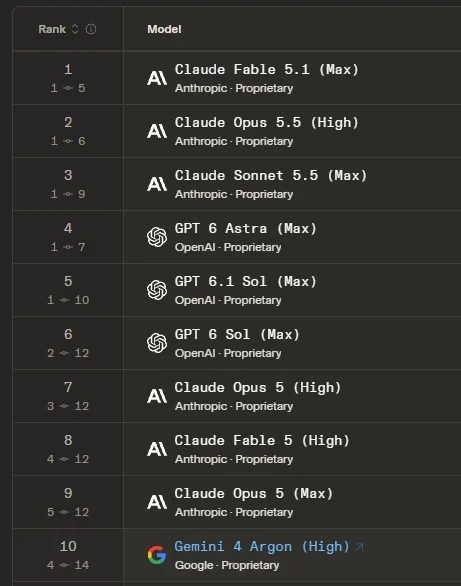The width and height of the screenshot is (461, 586).
Task: Click the Model column header
Action: tap(164, 29)
